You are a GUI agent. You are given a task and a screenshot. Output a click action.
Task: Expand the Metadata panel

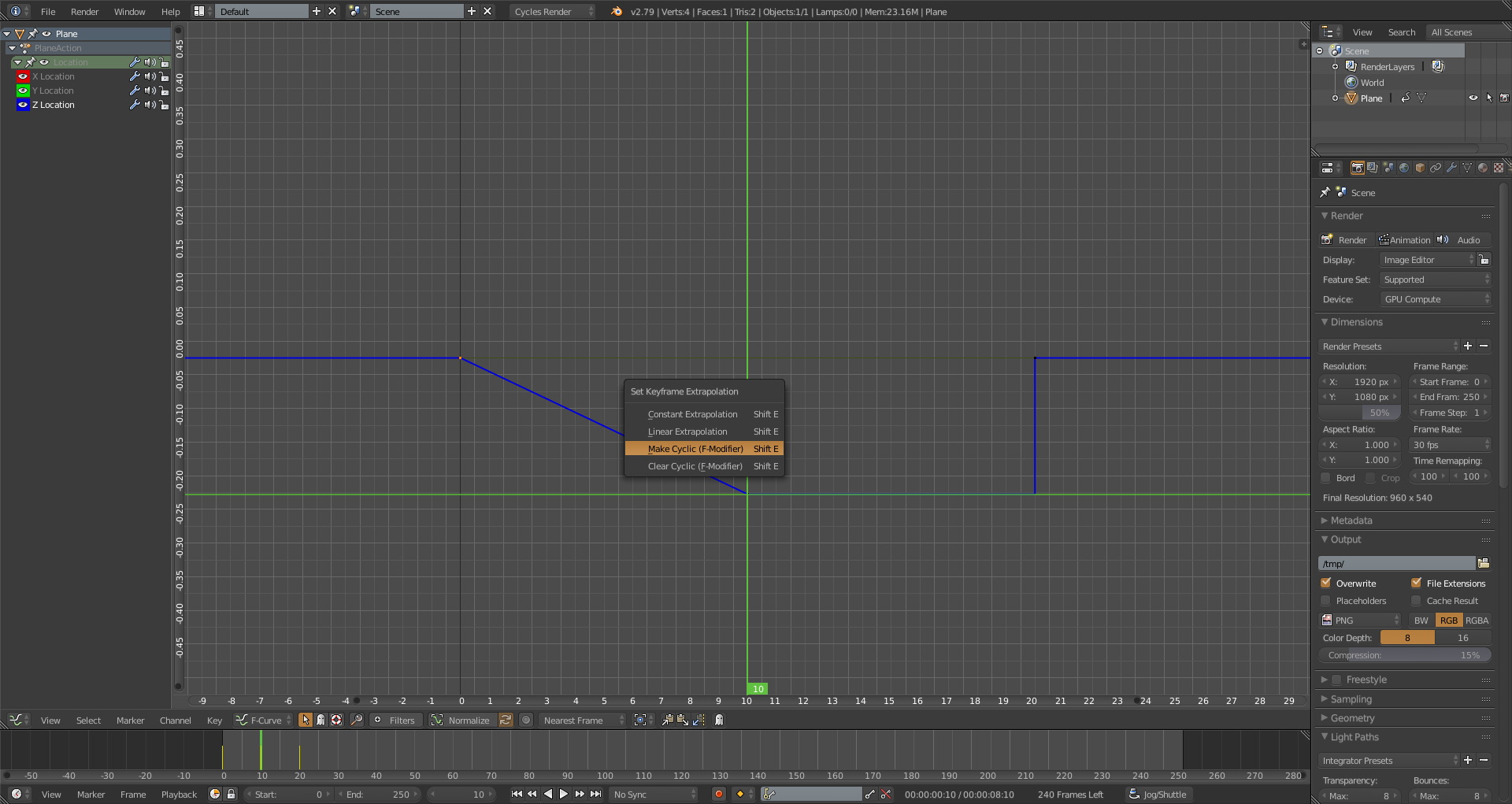tap(1348, 520)
